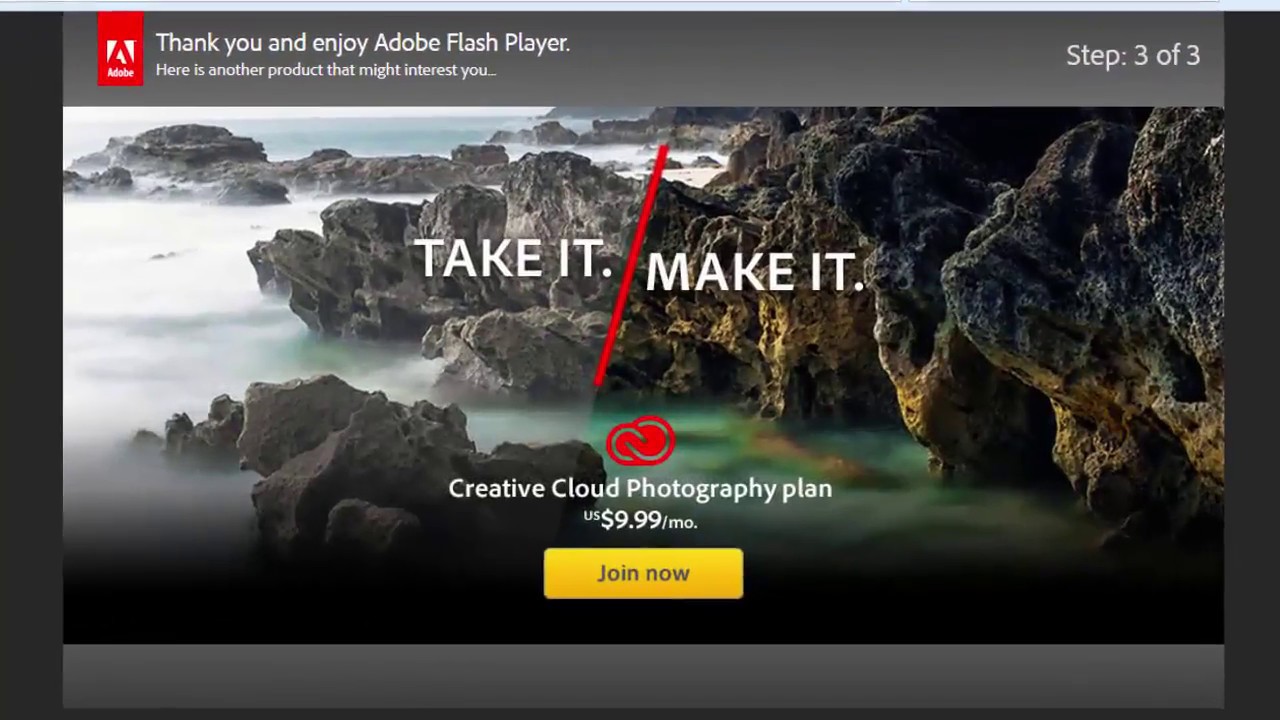Click the MAKE IT. banner text
Viewport: 1280px width, 720px height.
[x=755, y=272]
